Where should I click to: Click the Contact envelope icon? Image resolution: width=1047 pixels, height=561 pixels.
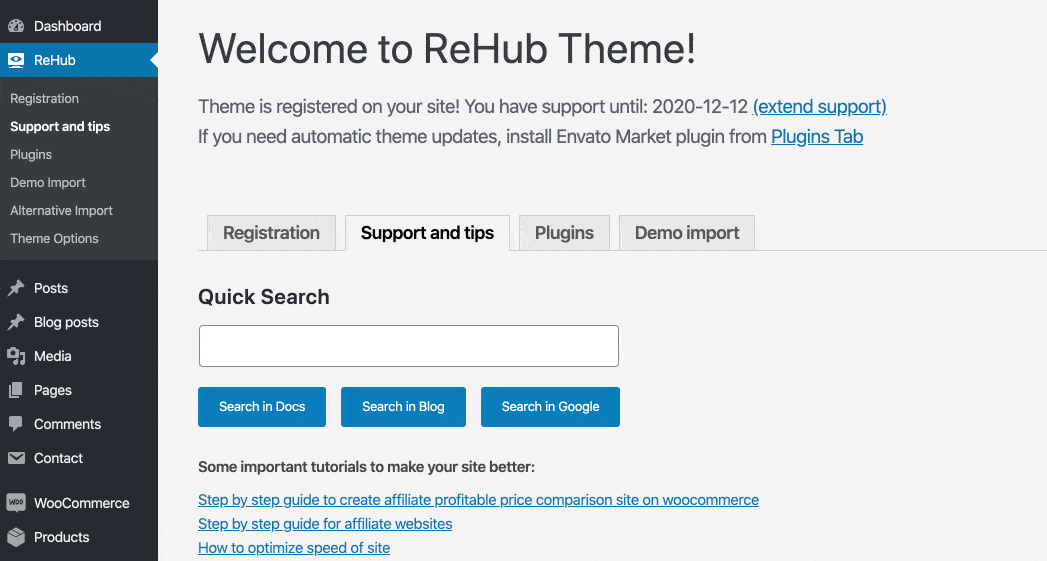point(16,458)
